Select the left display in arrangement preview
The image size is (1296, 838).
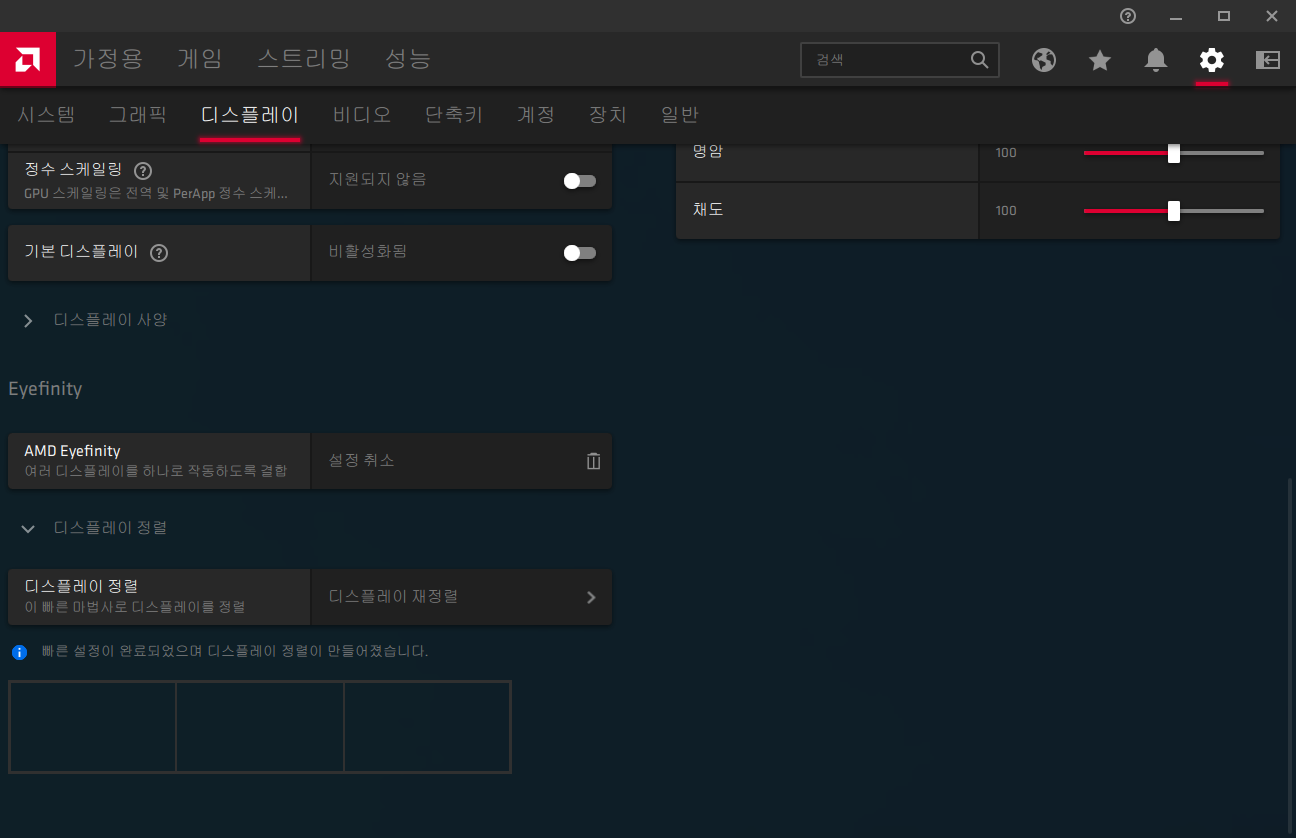[x=93, y=727]
